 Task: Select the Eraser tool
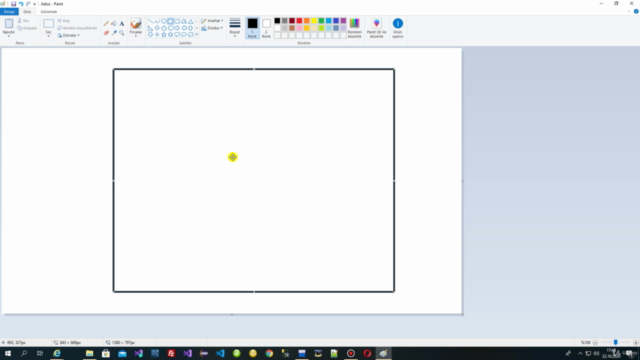pos(106,33)
